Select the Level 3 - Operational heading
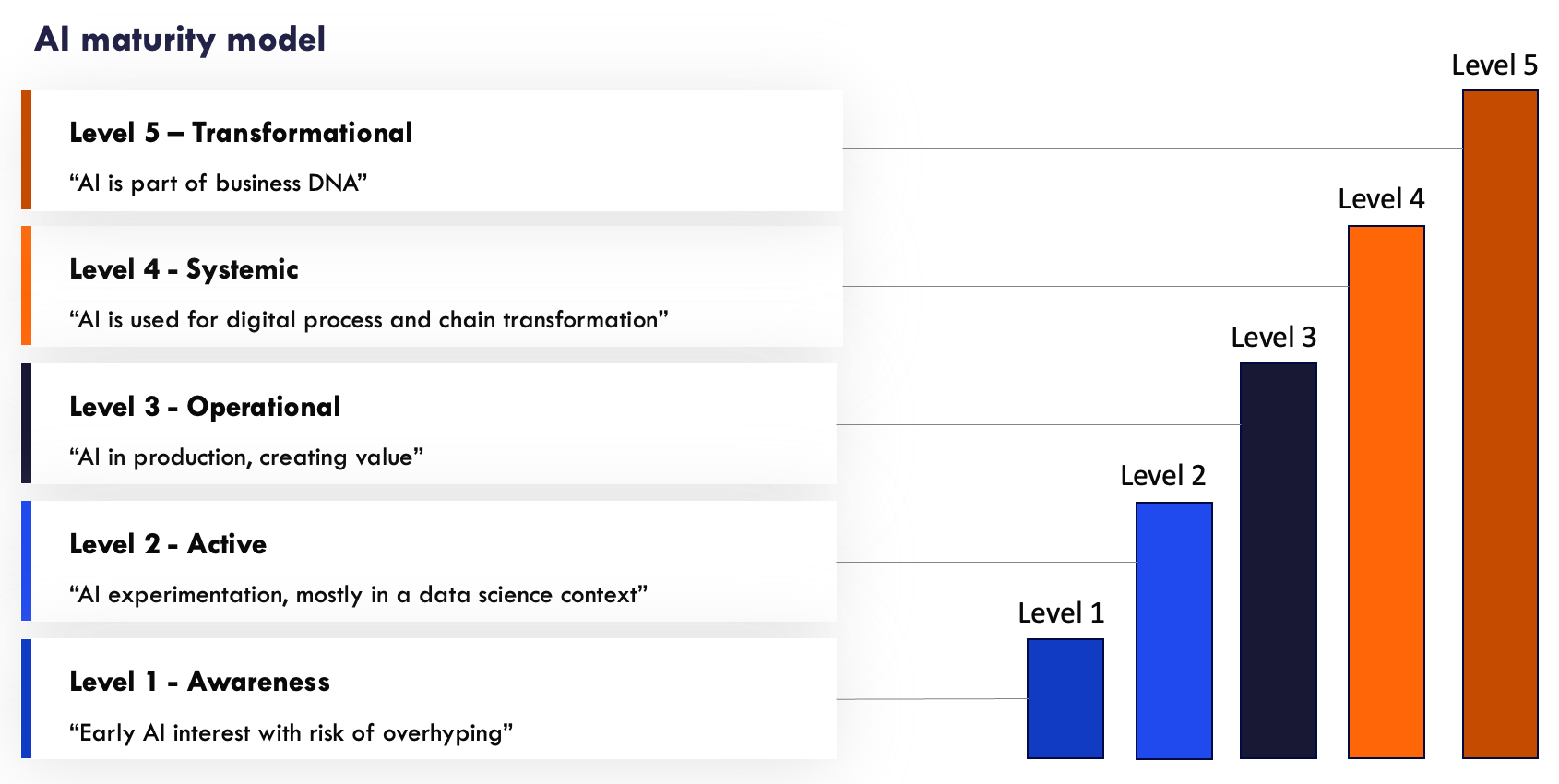1559x784 pixels. point(205,407)
